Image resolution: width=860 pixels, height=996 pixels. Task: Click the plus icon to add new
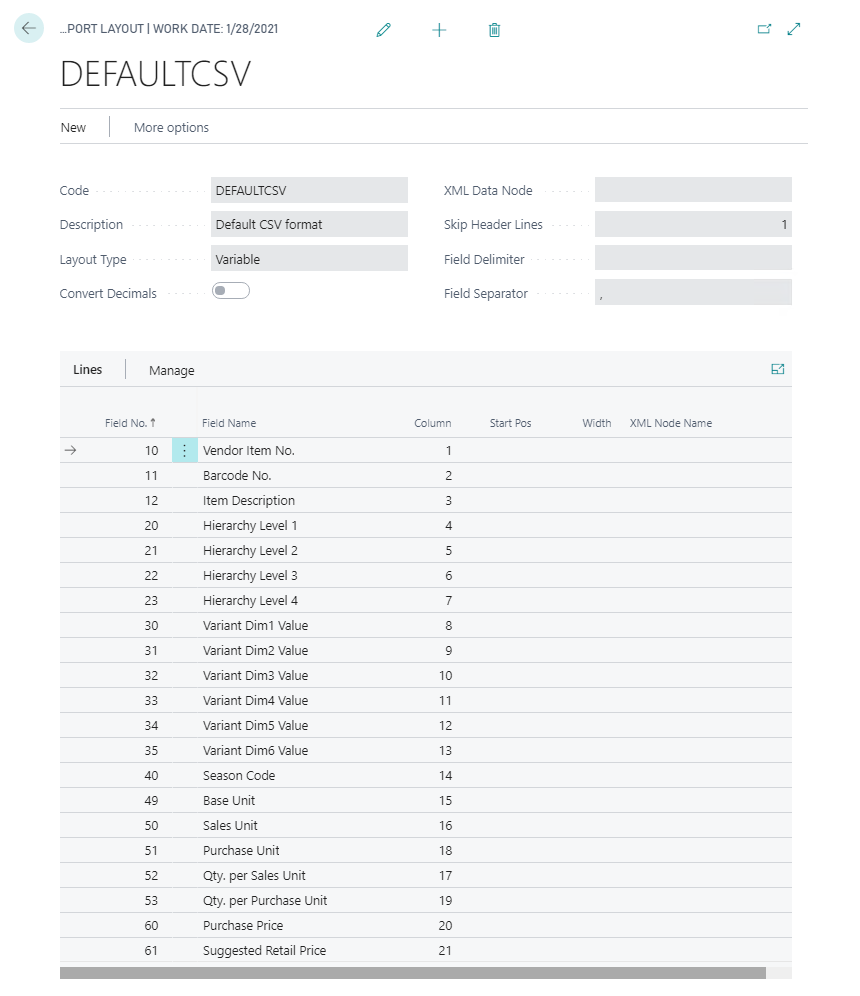(x=439, y=30)
